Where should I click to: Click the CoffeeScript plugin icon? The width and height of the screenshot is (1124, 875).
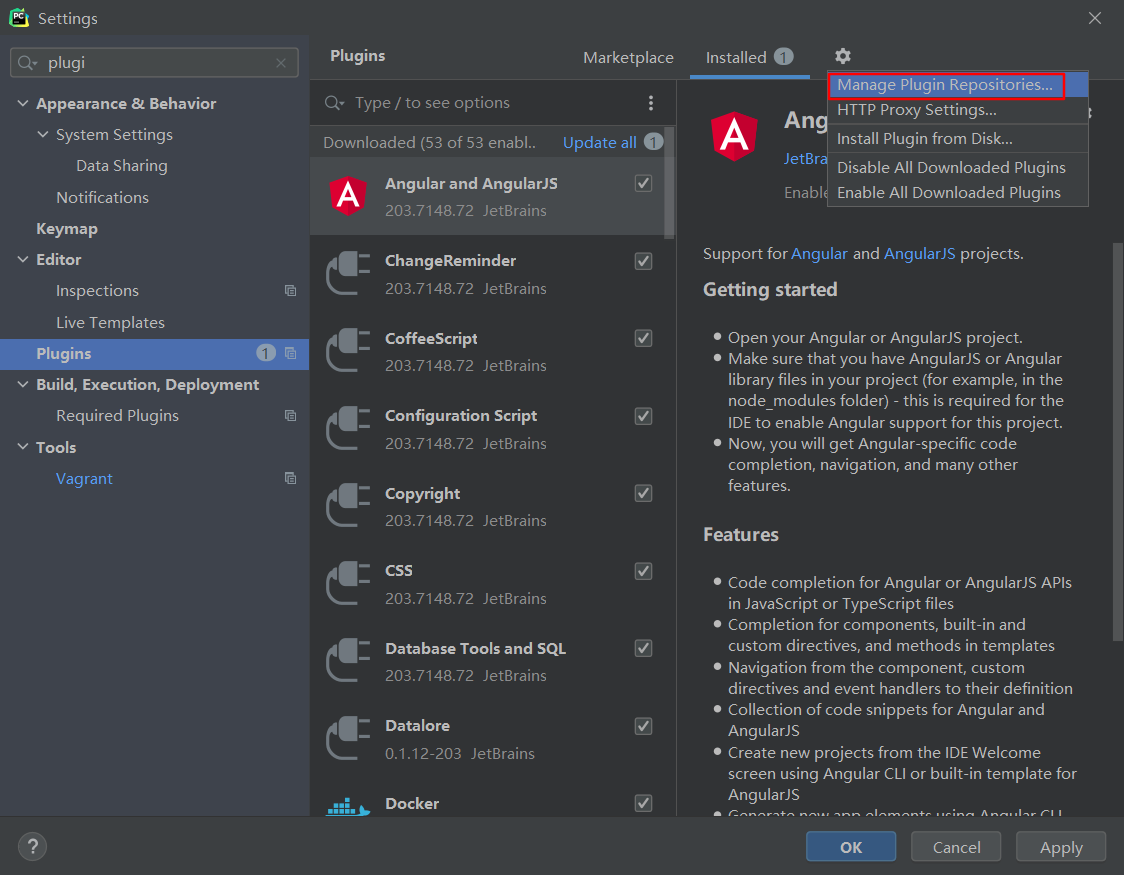[348, 350]
